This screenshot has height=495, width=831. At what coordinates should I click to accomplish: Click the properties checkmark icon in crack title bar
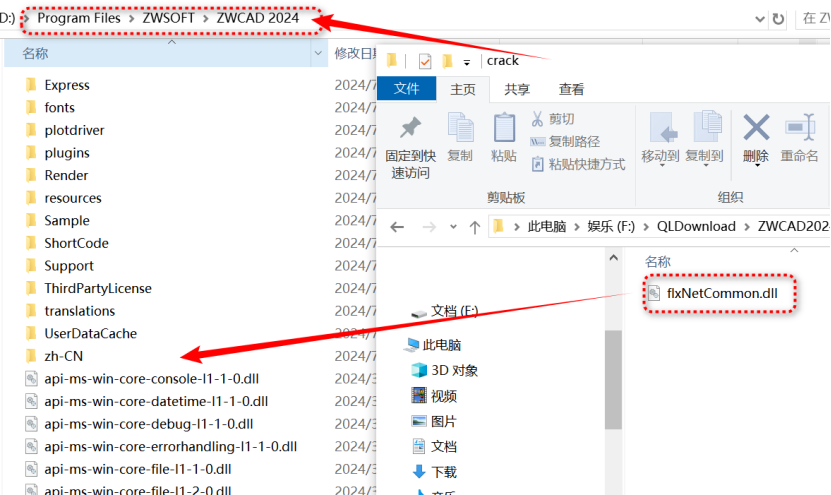pos(425,61)
